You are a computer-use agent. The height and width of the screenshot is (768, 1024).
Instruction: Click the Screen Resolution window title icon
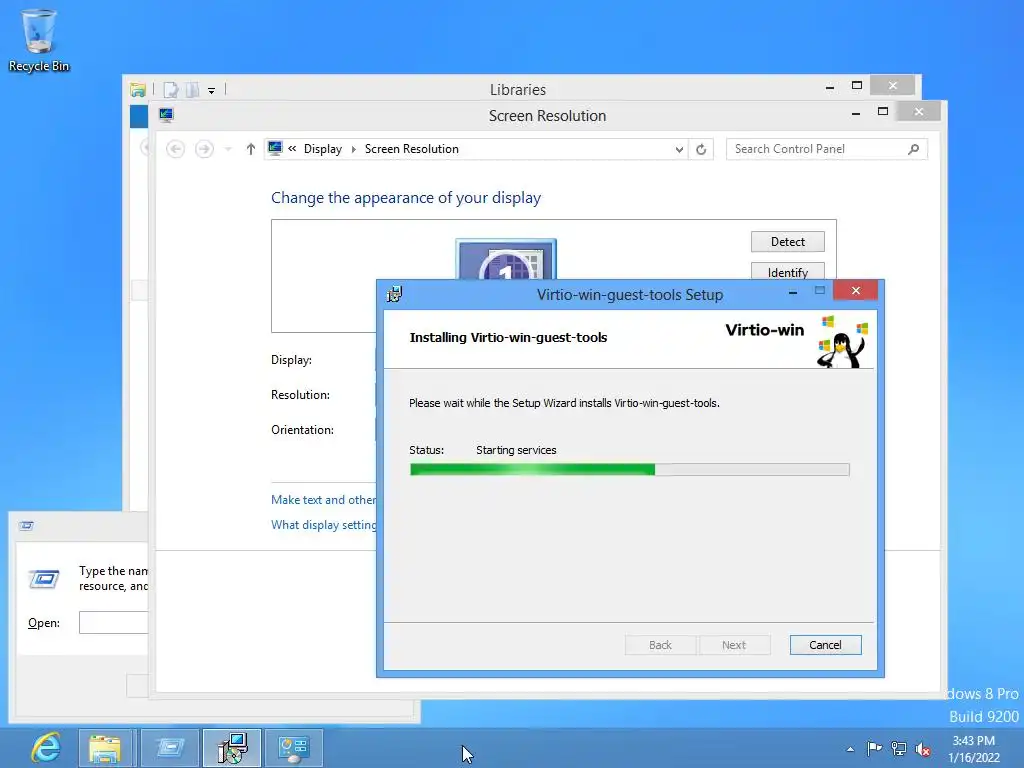(166, 116)
